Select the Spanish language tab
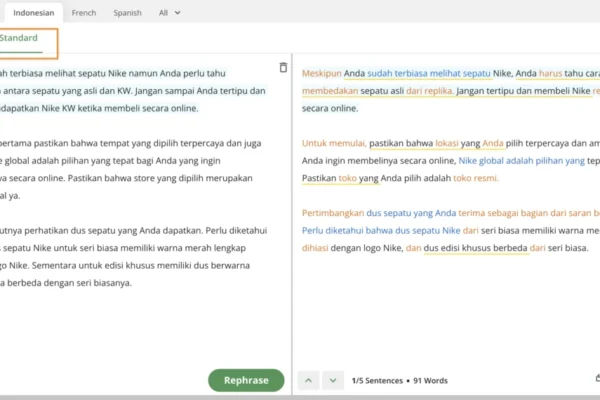Image resolution: width=600 pixels, height=400 pixels. point(127,13)
